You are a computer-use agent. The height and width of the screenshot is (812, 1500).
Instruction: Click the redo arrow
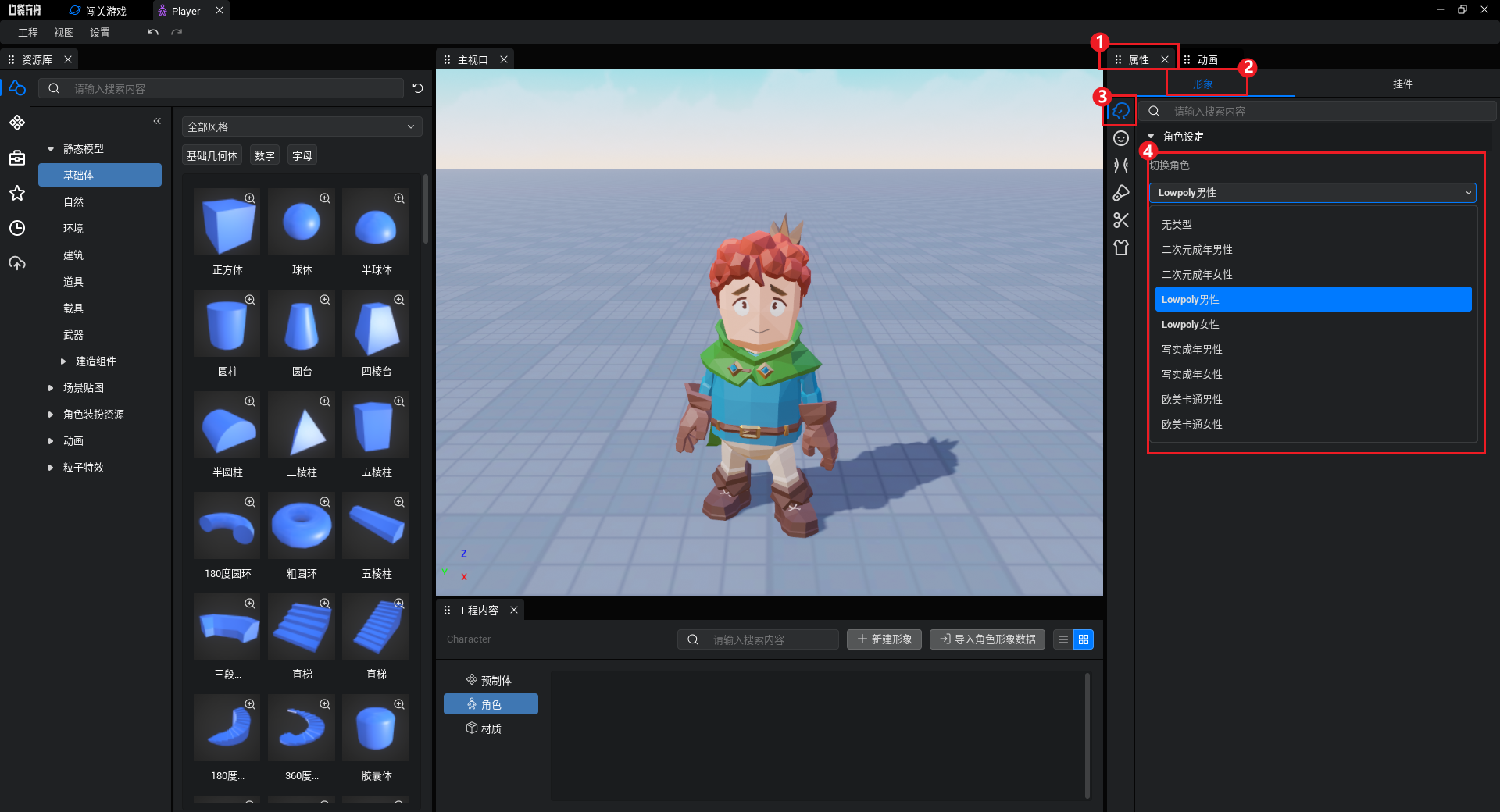point(177,32)
